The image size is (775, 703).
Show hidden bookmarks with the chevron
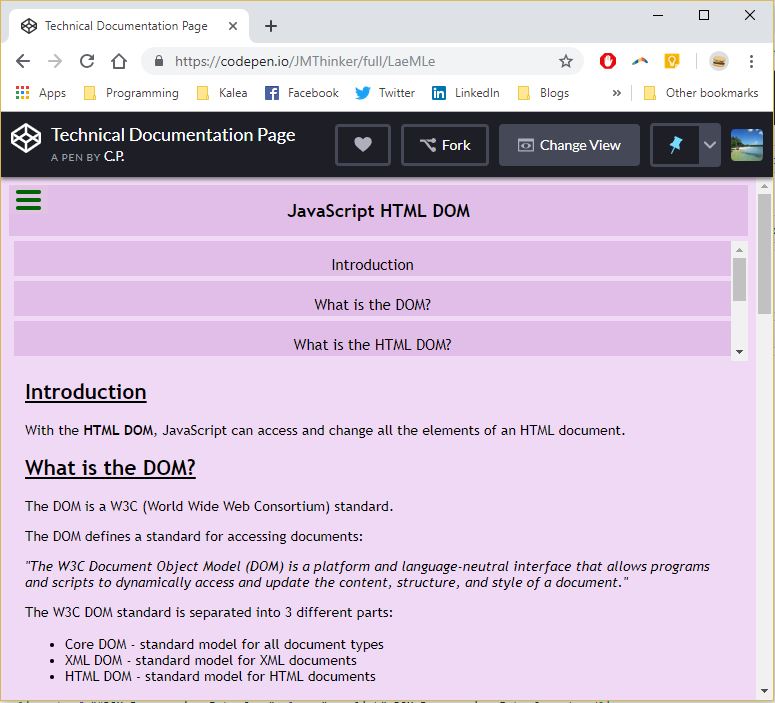click(x=616, y=93)
